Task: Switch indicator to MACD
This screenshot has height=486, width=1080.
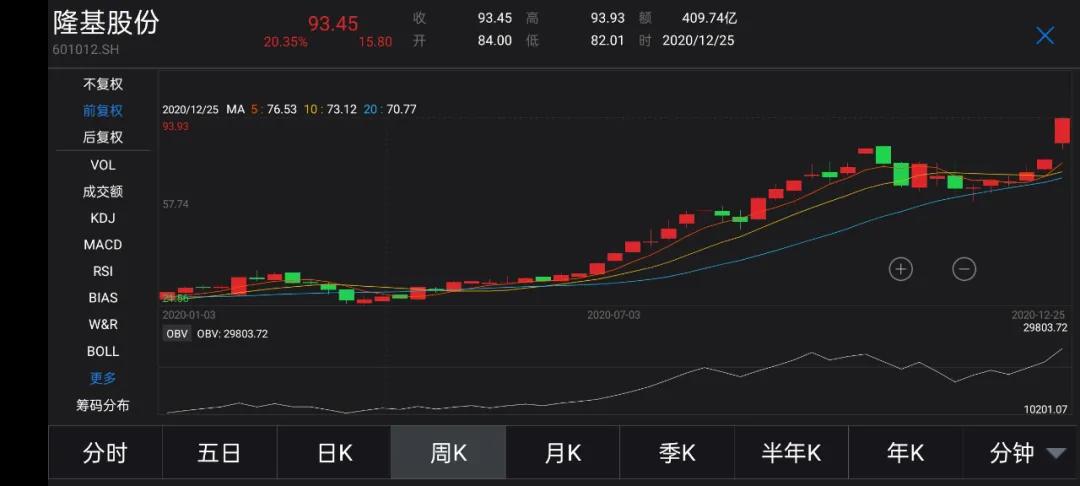Action: tap(103, 245)
